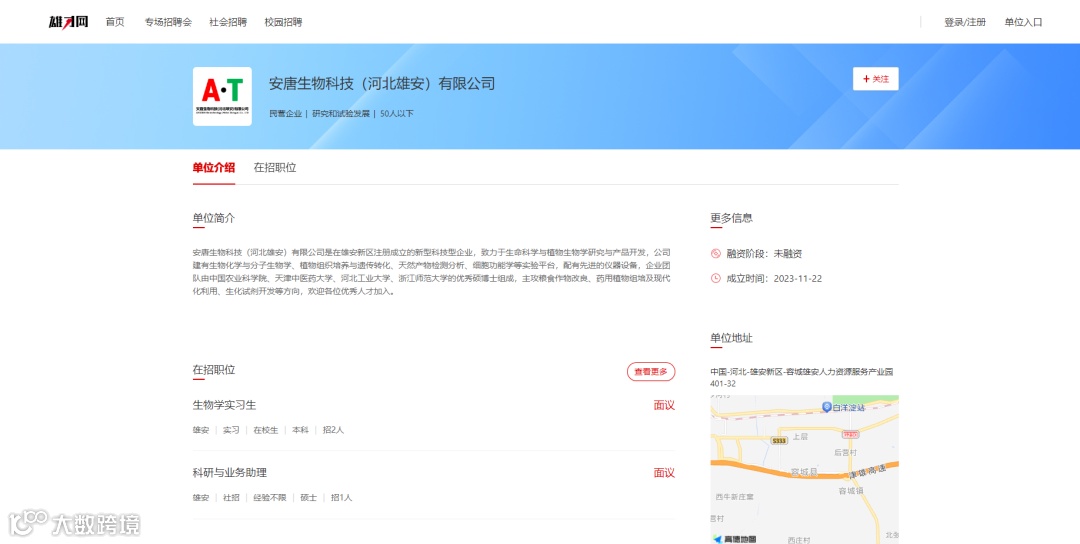The width and height of the screenshot is (1080, 544).
Task: Go to 专场招聘会 page
Action: 168,22
